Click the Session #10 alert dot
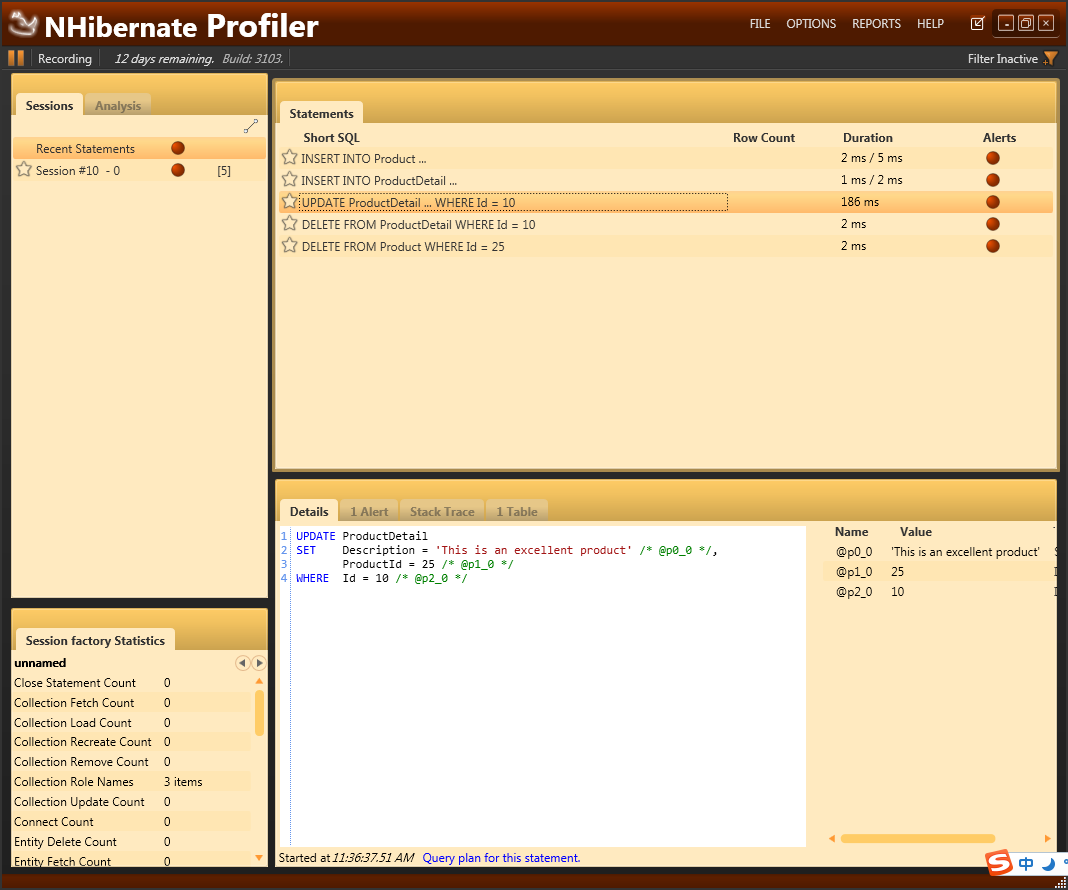This screenshot has width=1068, height=890. (178, 170)
